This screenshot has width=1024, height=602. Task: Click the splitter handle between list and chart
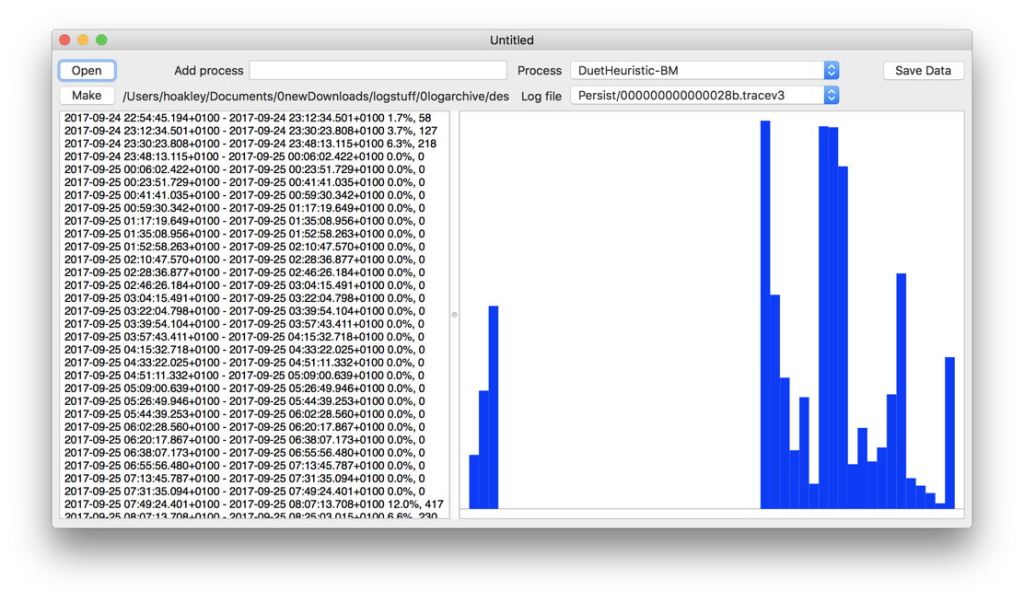pos(454,315)
